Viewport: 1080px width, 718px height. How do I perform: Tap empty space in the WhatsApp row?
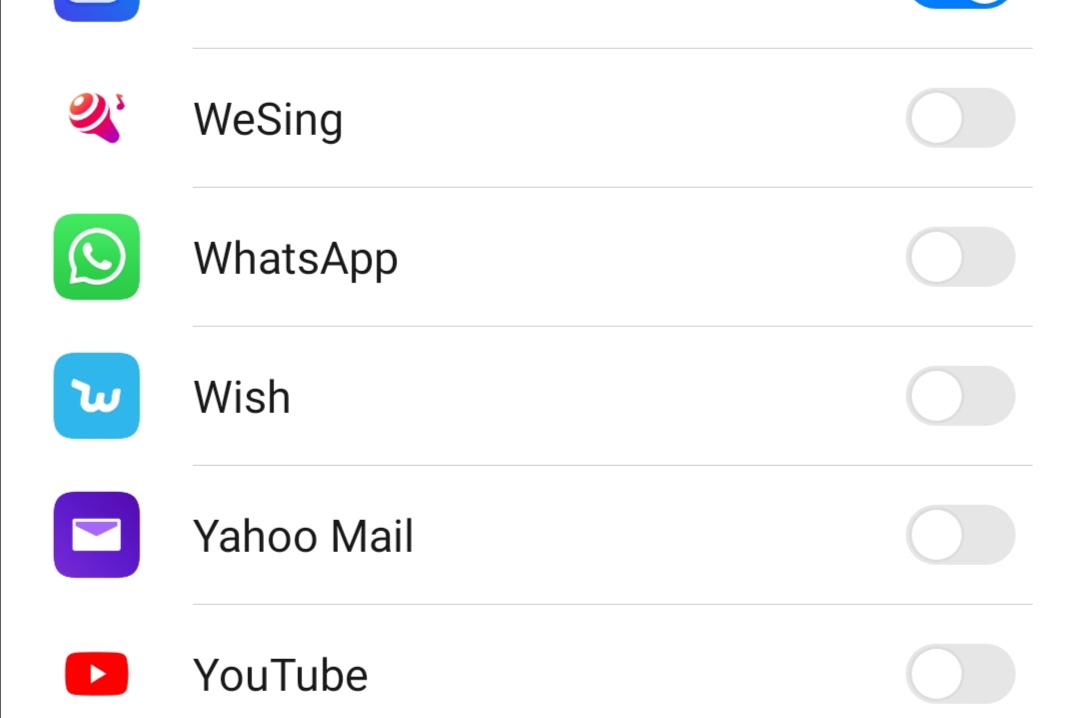650,257
